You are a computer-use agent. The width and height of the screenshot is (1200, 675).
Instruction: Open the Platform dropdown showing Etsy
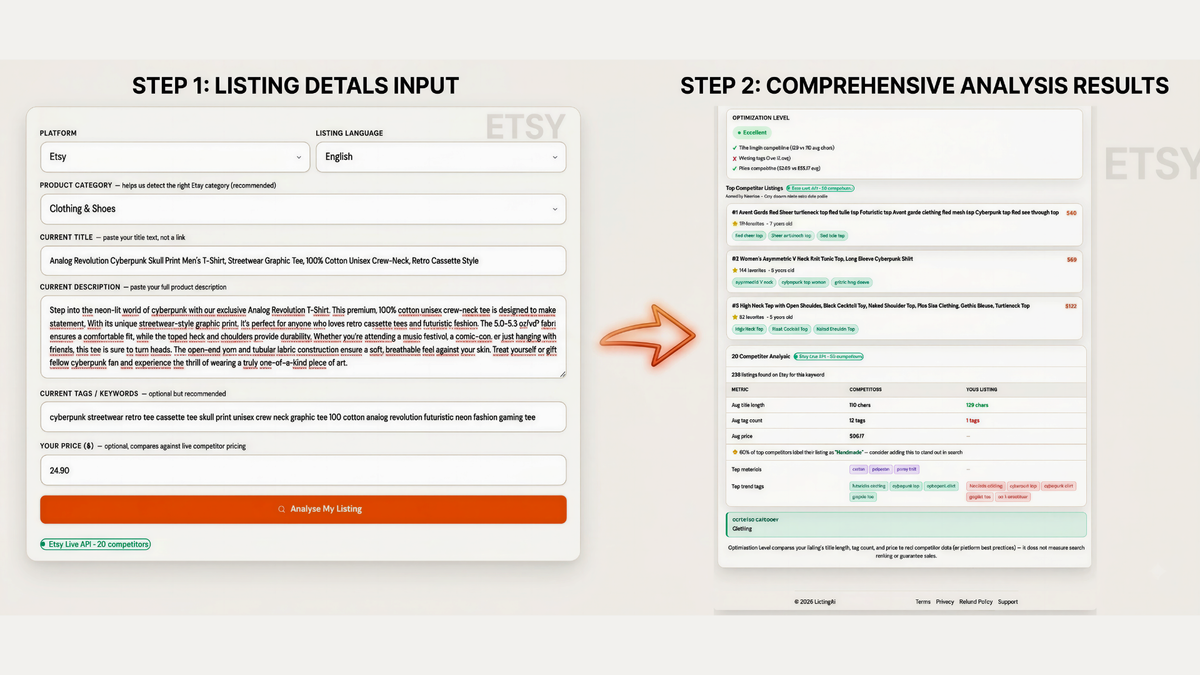[x=174, y=156]
